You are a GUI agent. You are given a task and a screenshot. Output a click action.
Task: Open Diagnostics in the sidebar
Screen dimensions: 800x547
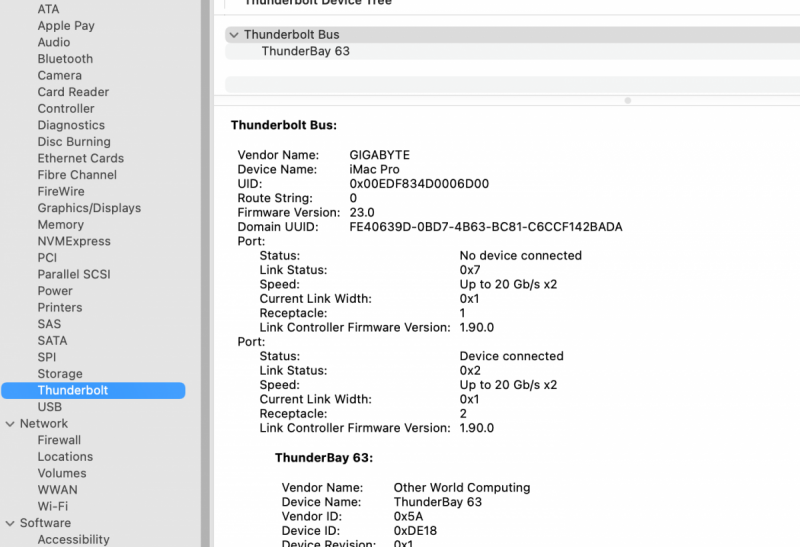click(x=71, y=125)
